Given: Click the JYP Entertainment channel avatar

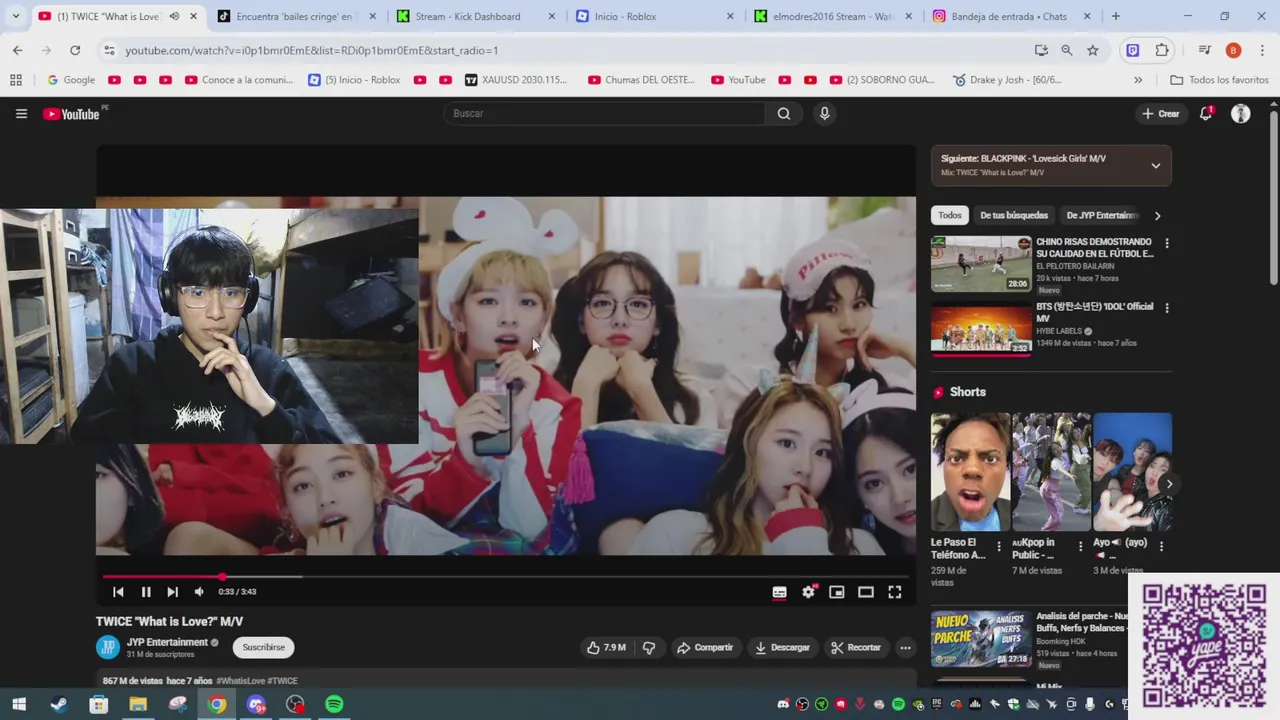Looking at the screenshot, I should pos(108,647).
